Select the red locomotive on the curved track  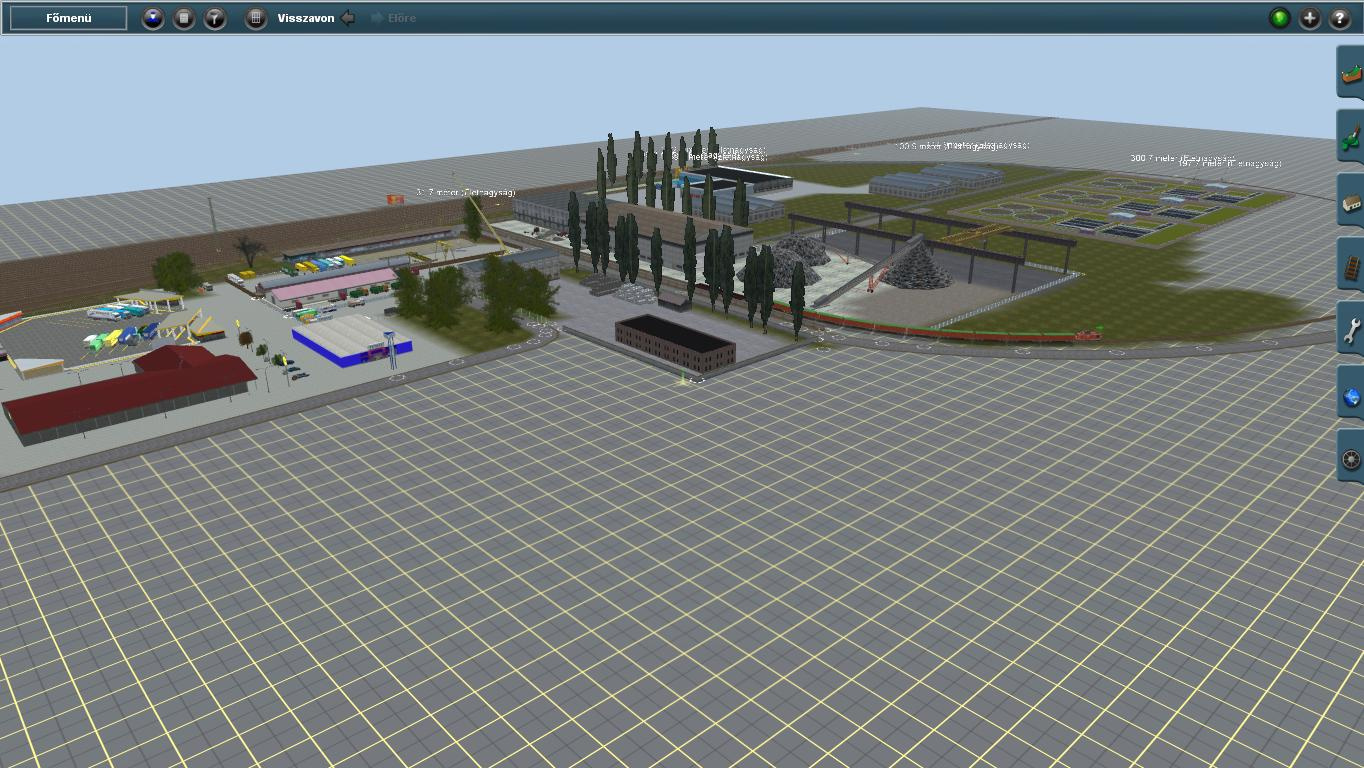click(x=1087, y=335)
